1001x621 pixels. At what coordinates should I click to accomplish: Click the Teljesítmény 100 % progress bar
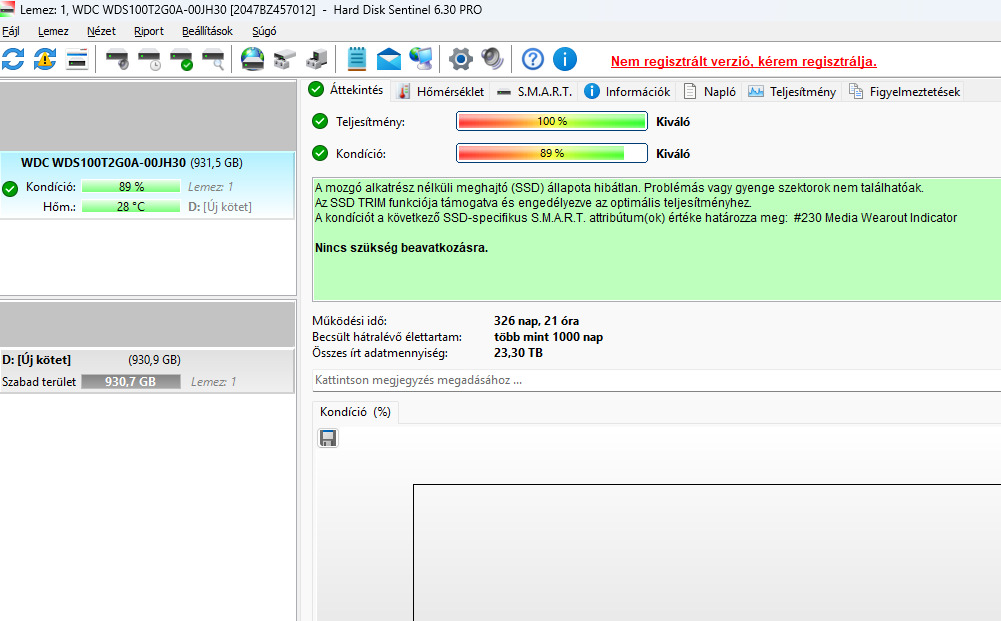tap(552, 121)
